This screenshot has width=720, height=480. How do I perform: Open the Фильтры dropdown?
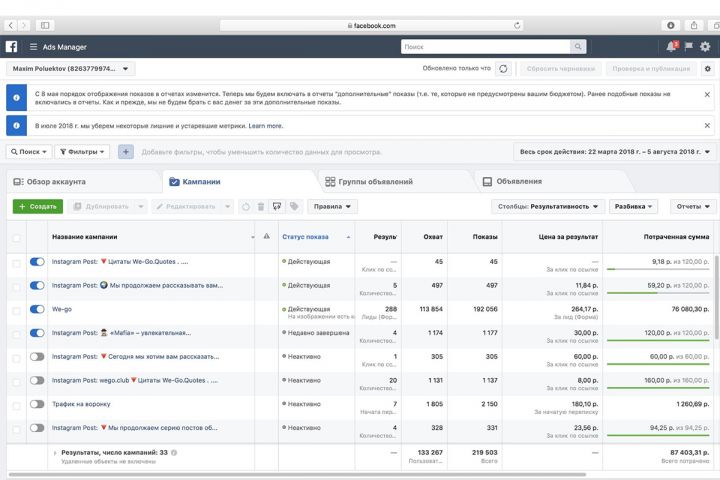click(82, 152)
